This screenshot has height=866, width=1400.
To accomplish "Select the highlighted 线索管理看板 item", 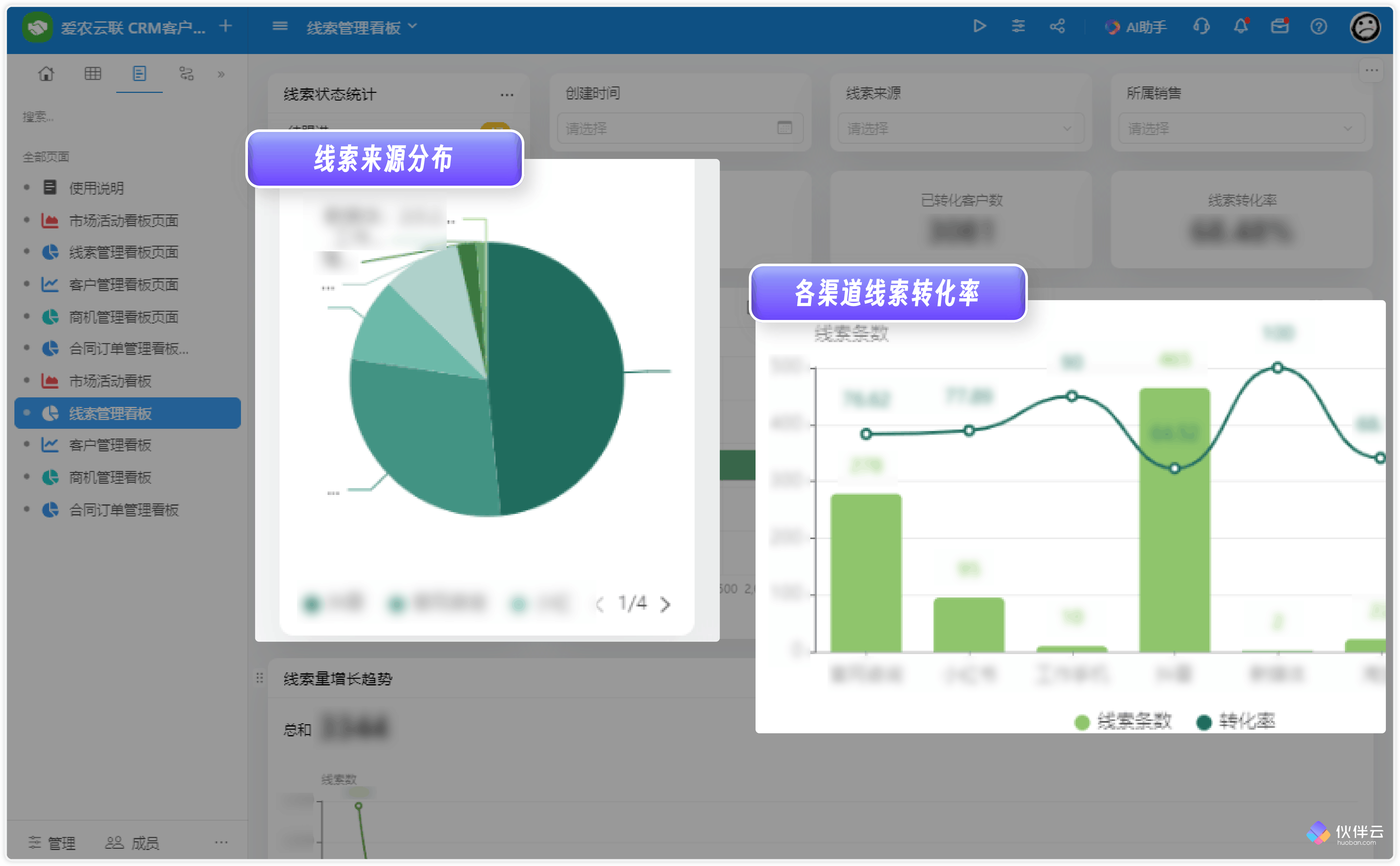I will click(x=127, y=413).
